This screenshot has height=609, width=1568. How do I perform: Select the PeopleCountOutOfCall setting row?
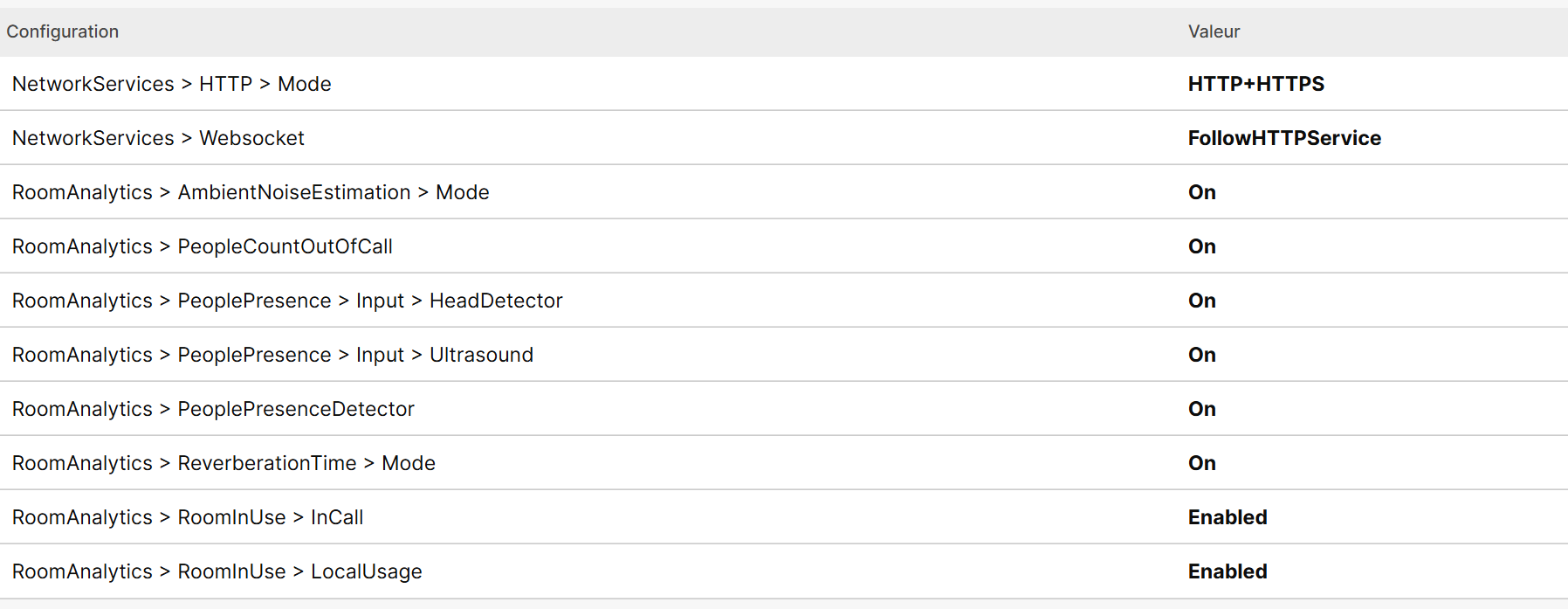click(x=784, y=246)
